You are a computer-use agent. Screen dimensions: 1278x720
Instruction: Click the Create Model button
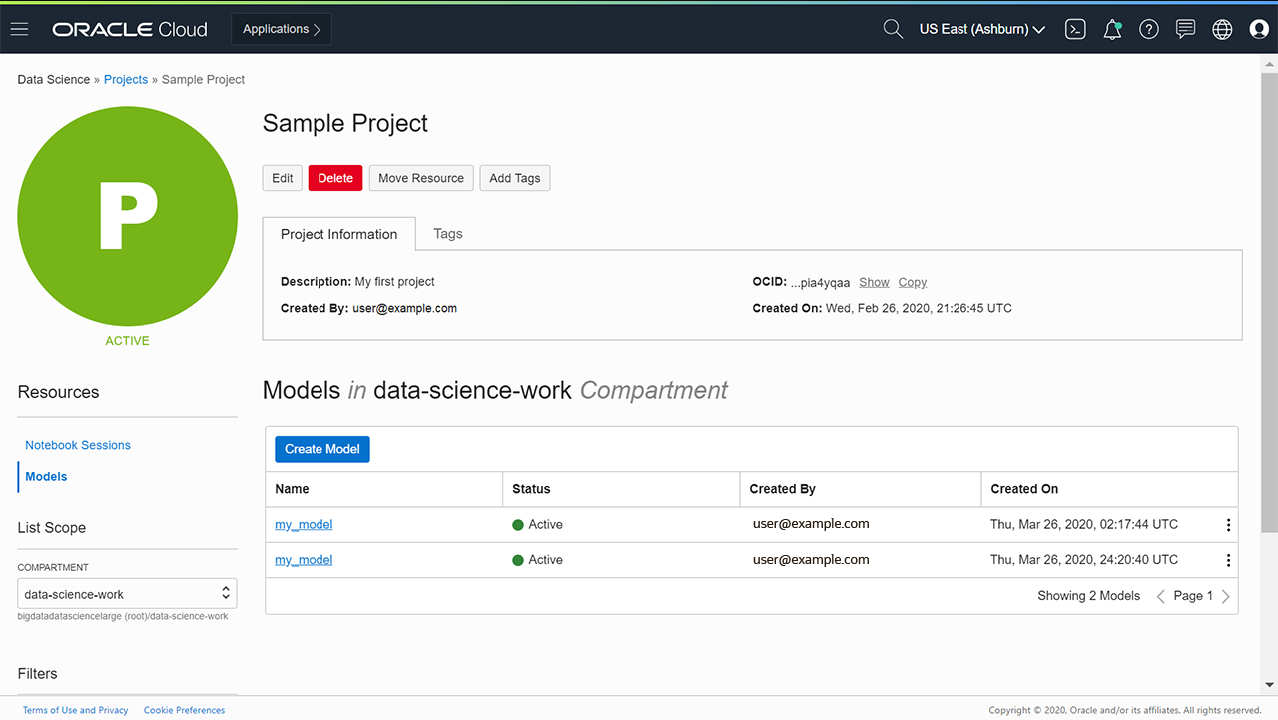[321, 449]
